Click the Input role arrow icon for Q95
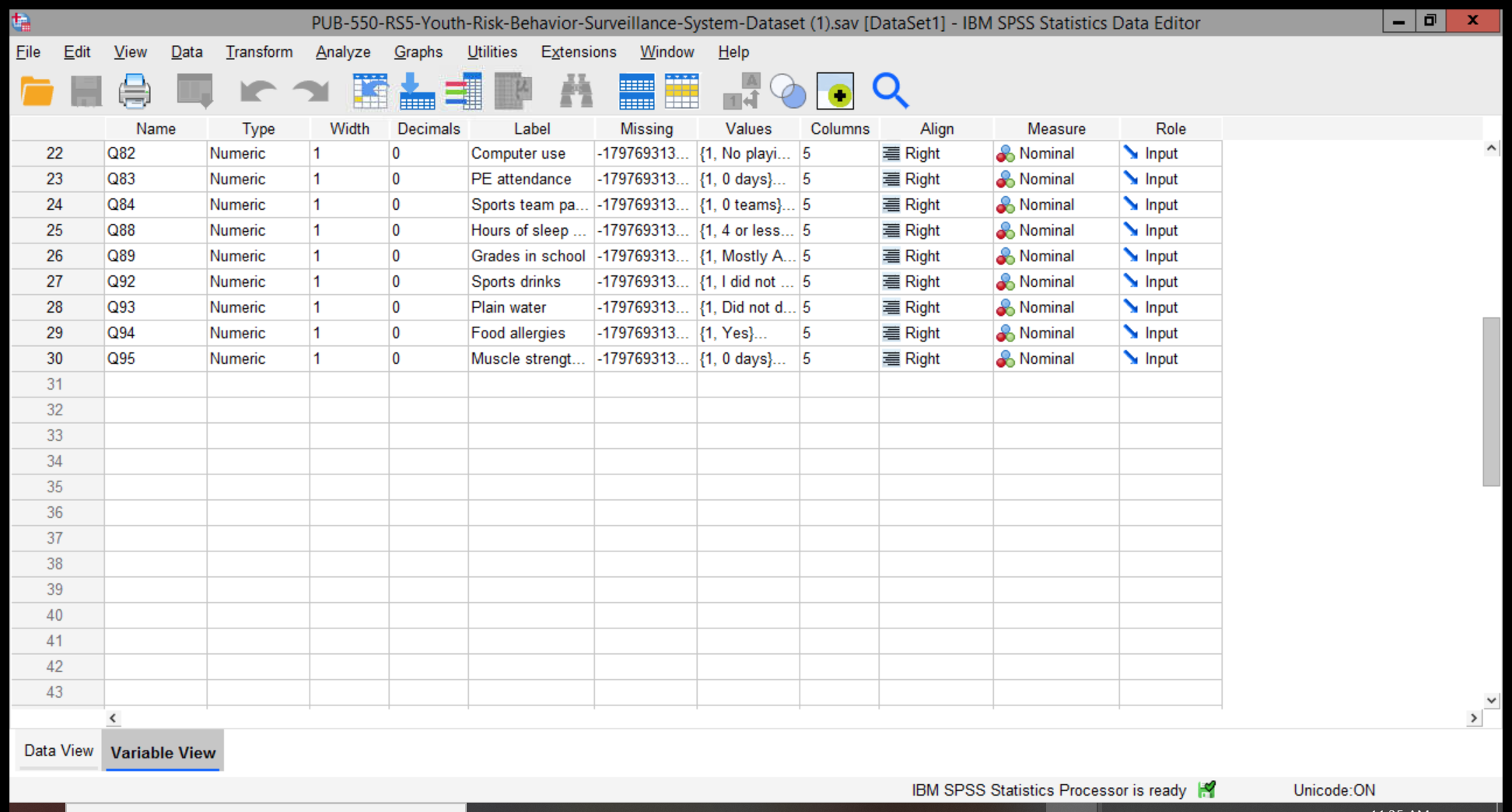Screen dimensions: 1512x812 coord(1131,359)
